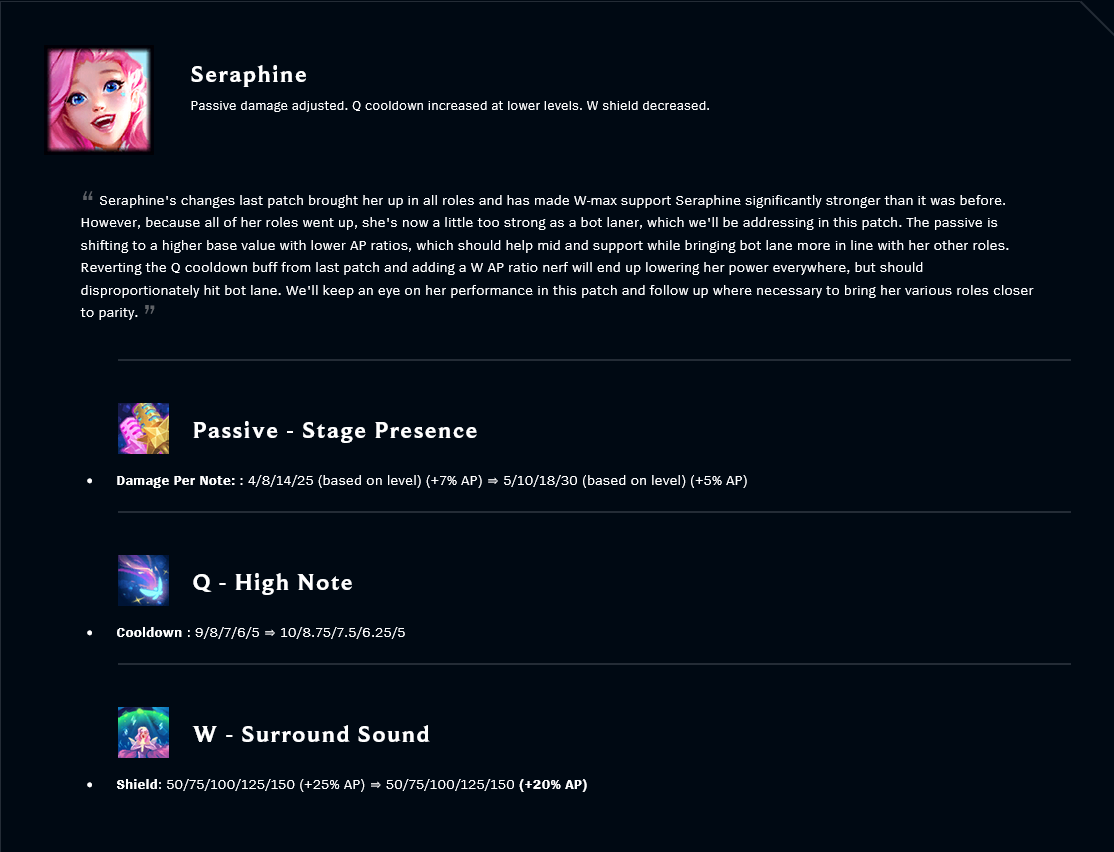Click the bullet before Shield stat
Screen dimensions: 1114x852
[90, 785]
